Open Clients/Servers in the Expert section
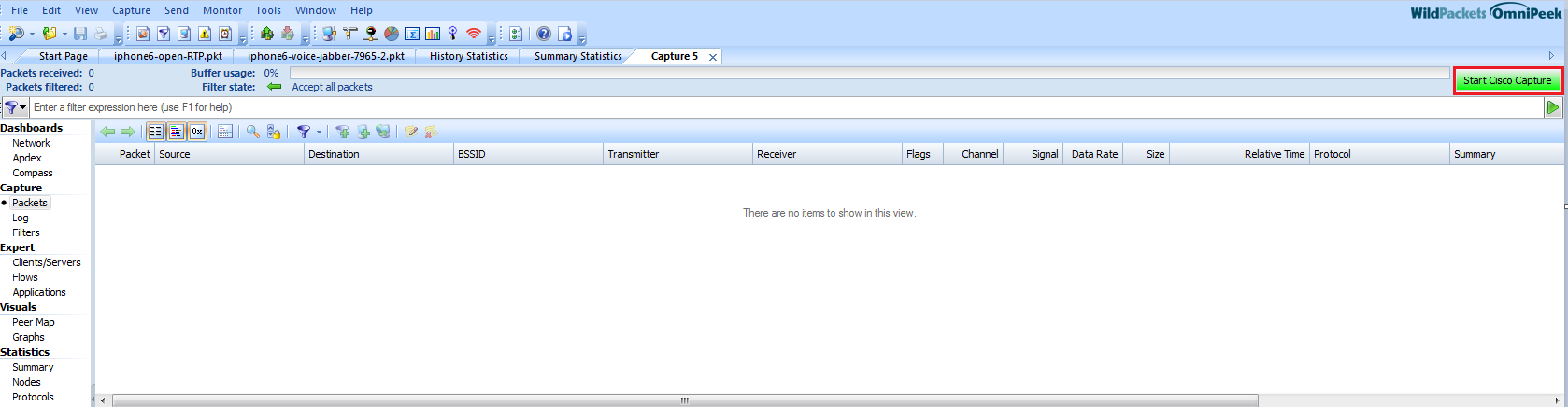Viewport: 1568px width, 407px height. pyautogui.click(x=46, y=262)
